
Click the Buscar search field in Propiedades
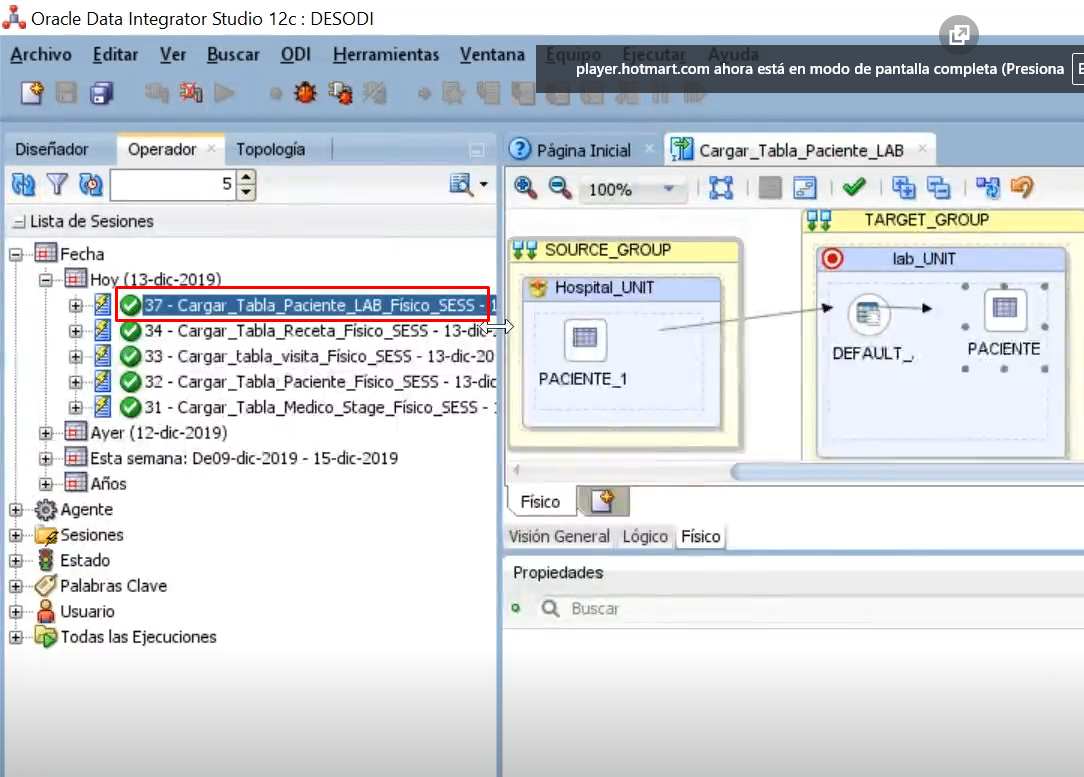click(620, 608)
